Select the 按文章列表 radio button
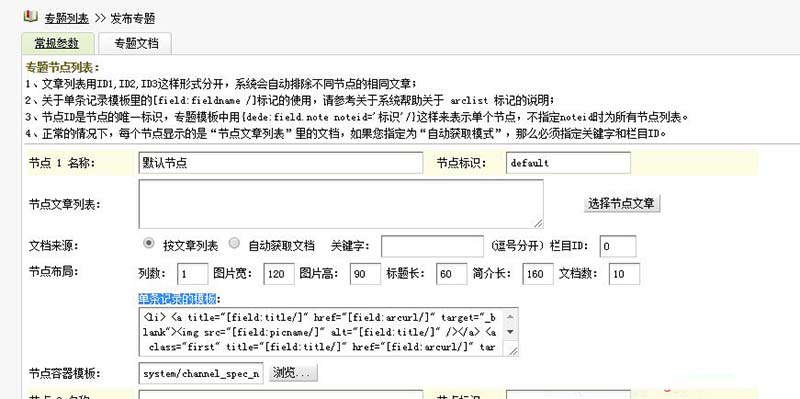Viewport: 800px width, 399px height. [148, 243]
